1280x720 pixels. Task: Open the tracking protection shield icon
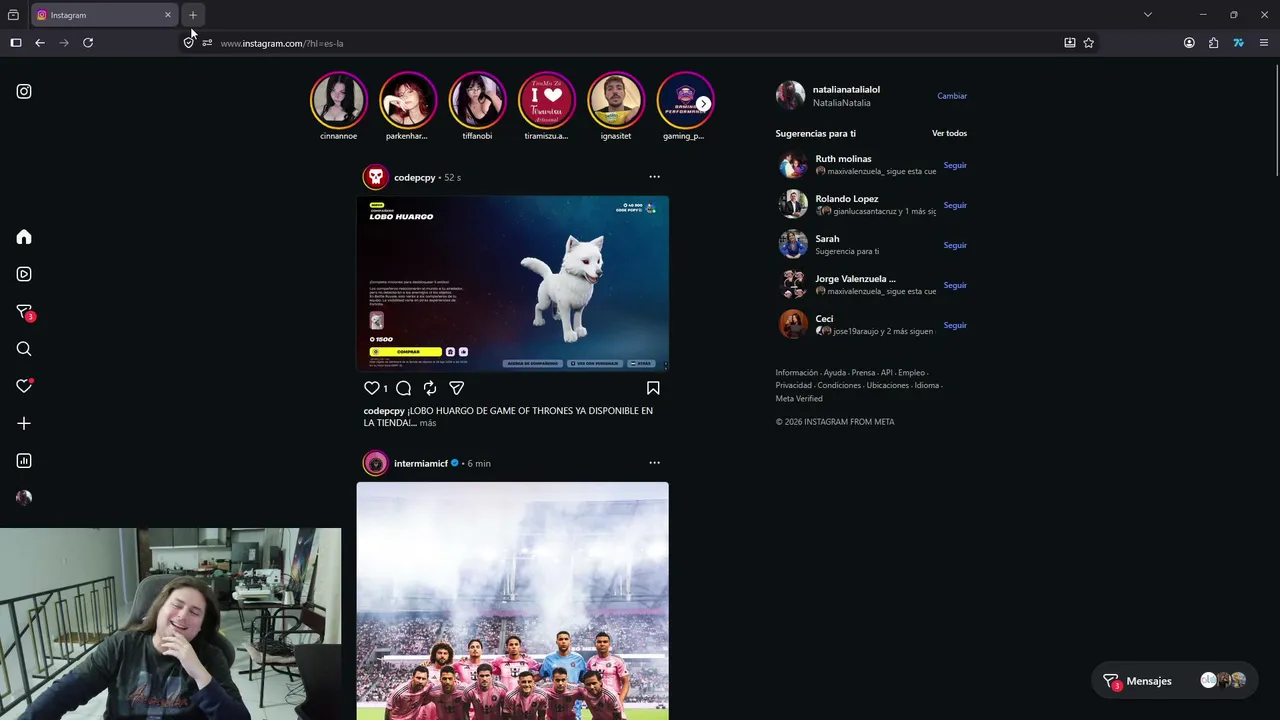point(188,43)
